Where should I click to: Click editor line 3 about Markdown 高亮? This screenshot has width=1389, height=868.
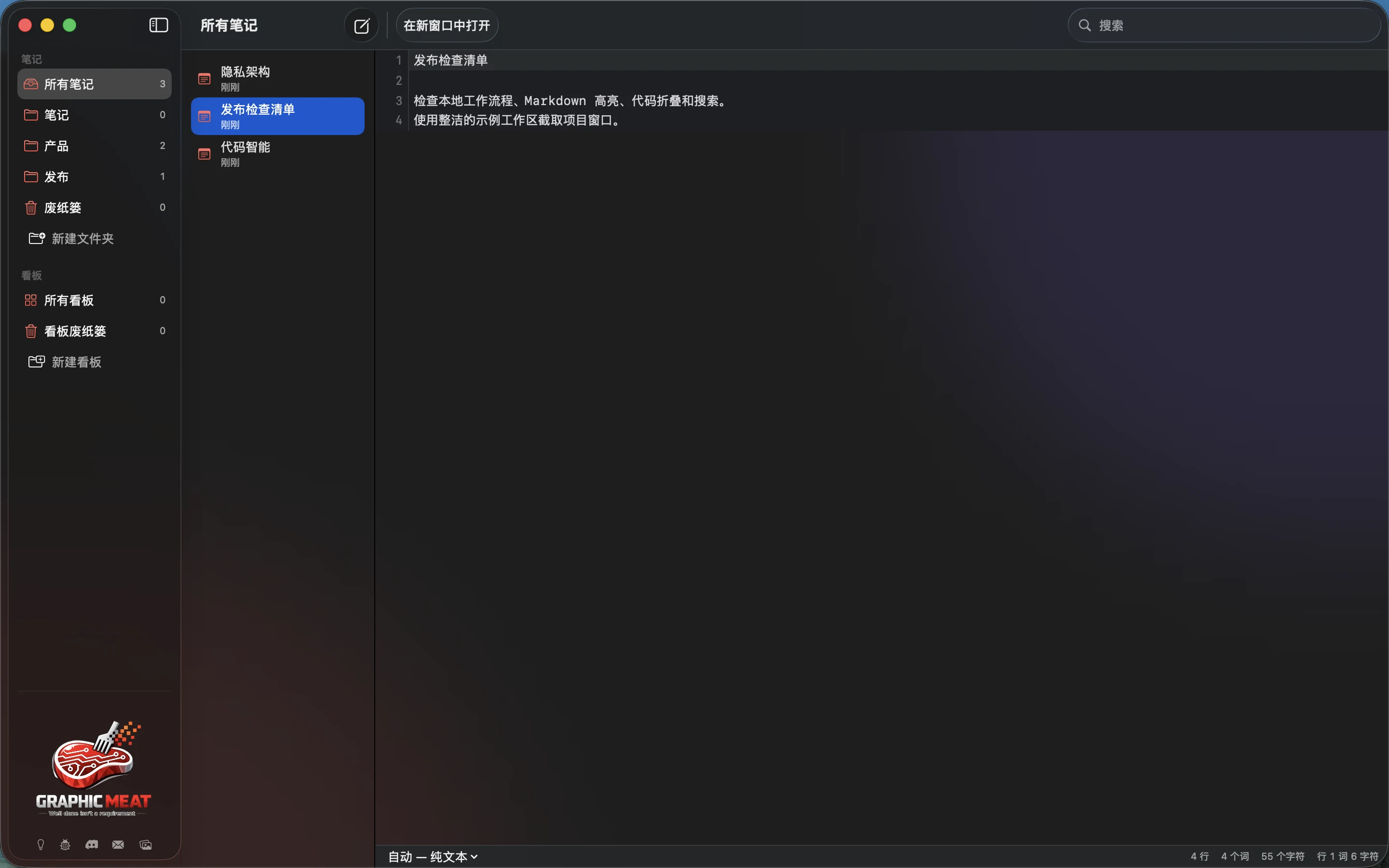(x=572, y=100)
